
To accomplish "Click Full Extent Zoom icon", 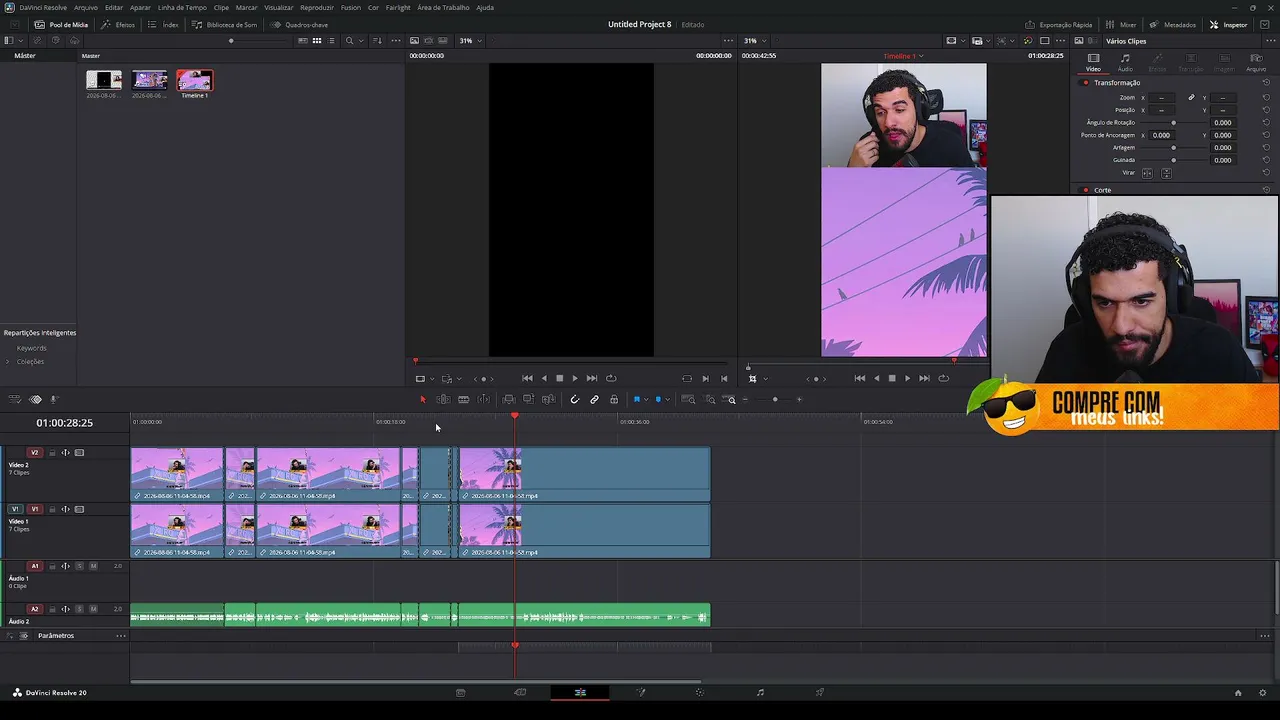I will (688, 400).
